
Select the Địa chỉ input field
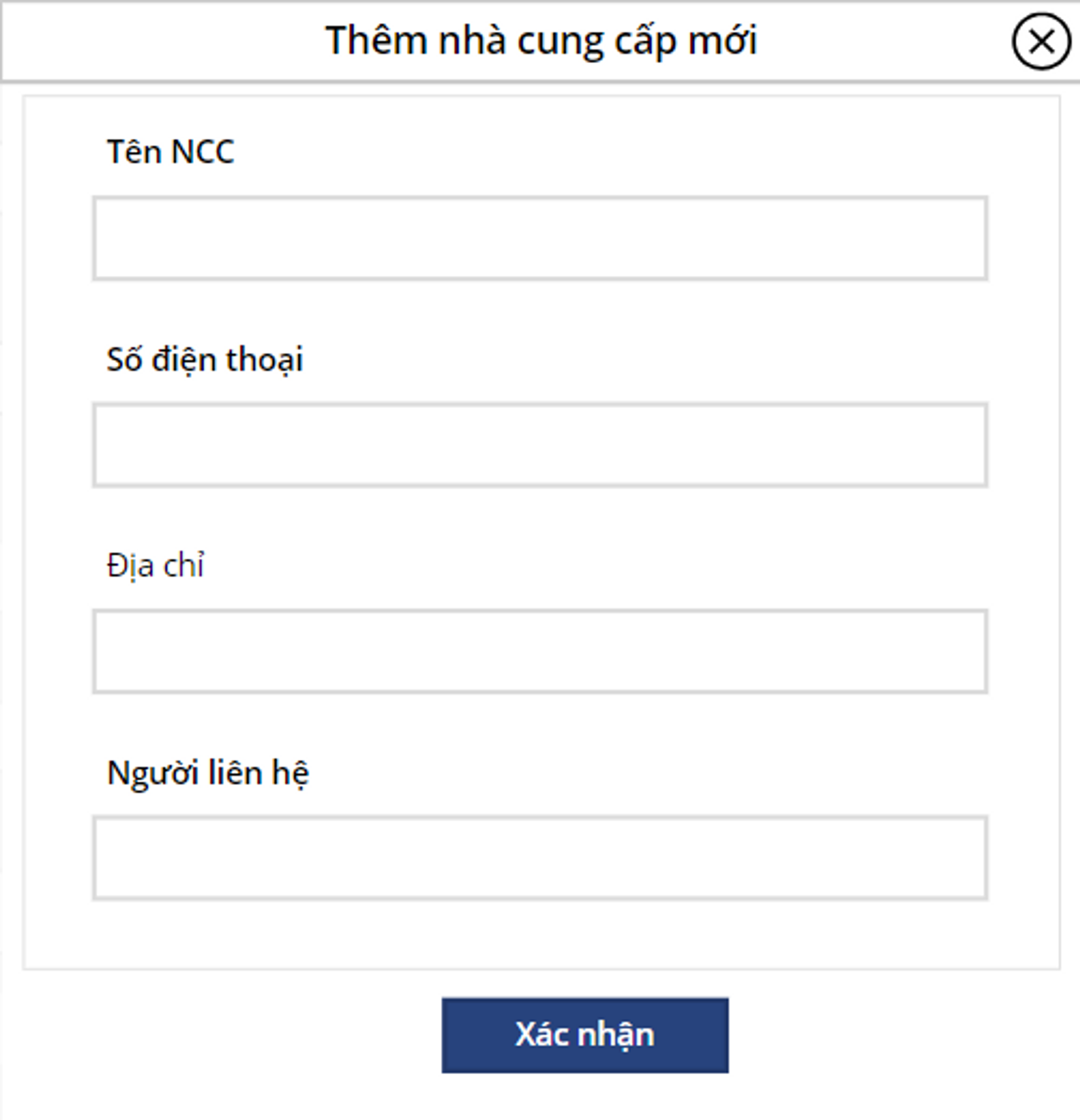tap(539, 651)
